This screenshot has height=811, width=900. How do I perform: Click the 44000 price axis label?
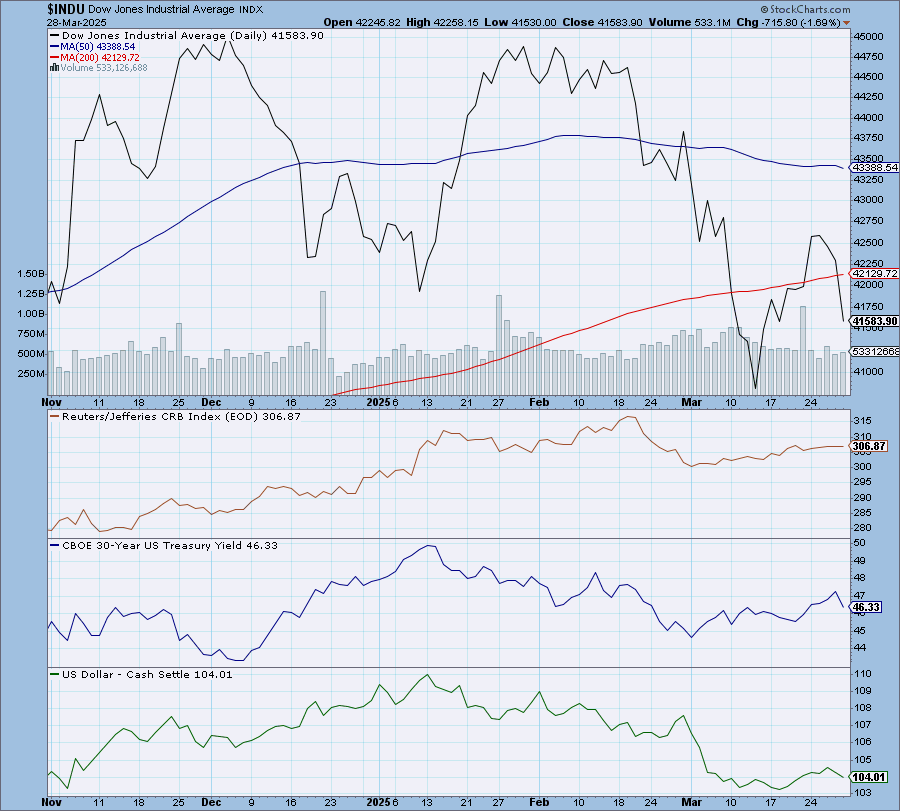pyautogui.click(x=869, y=118)
